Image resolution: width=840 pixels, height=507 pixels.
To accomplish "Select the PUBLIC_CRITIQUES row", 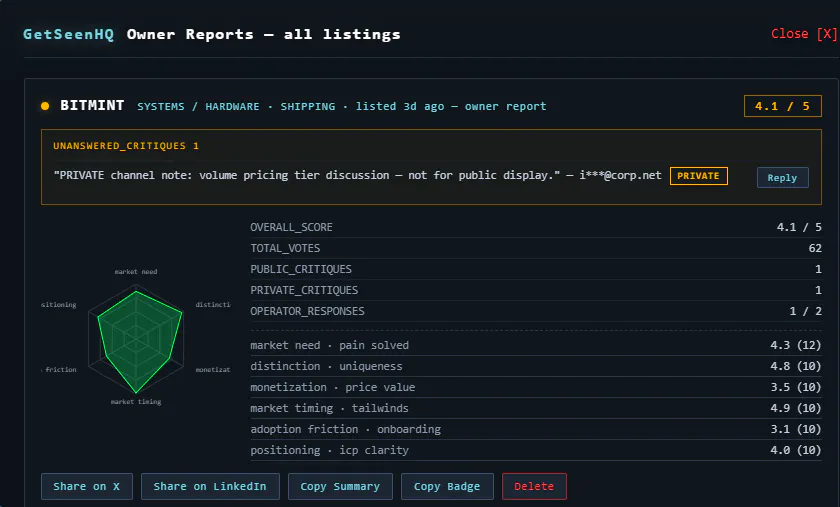I will point(536,269).
